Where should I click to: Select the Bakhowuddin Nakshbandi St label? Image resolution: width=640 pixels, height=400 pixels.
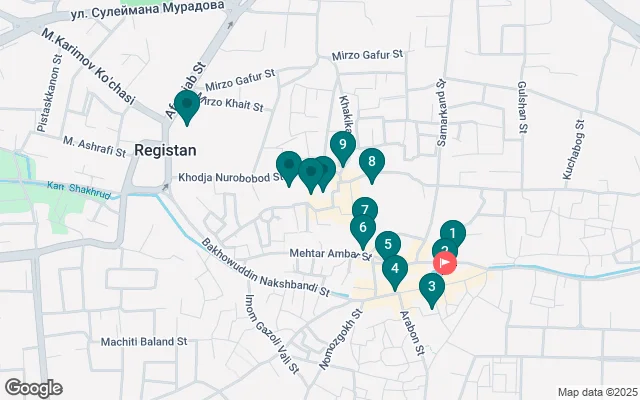[x=265, y=271]
